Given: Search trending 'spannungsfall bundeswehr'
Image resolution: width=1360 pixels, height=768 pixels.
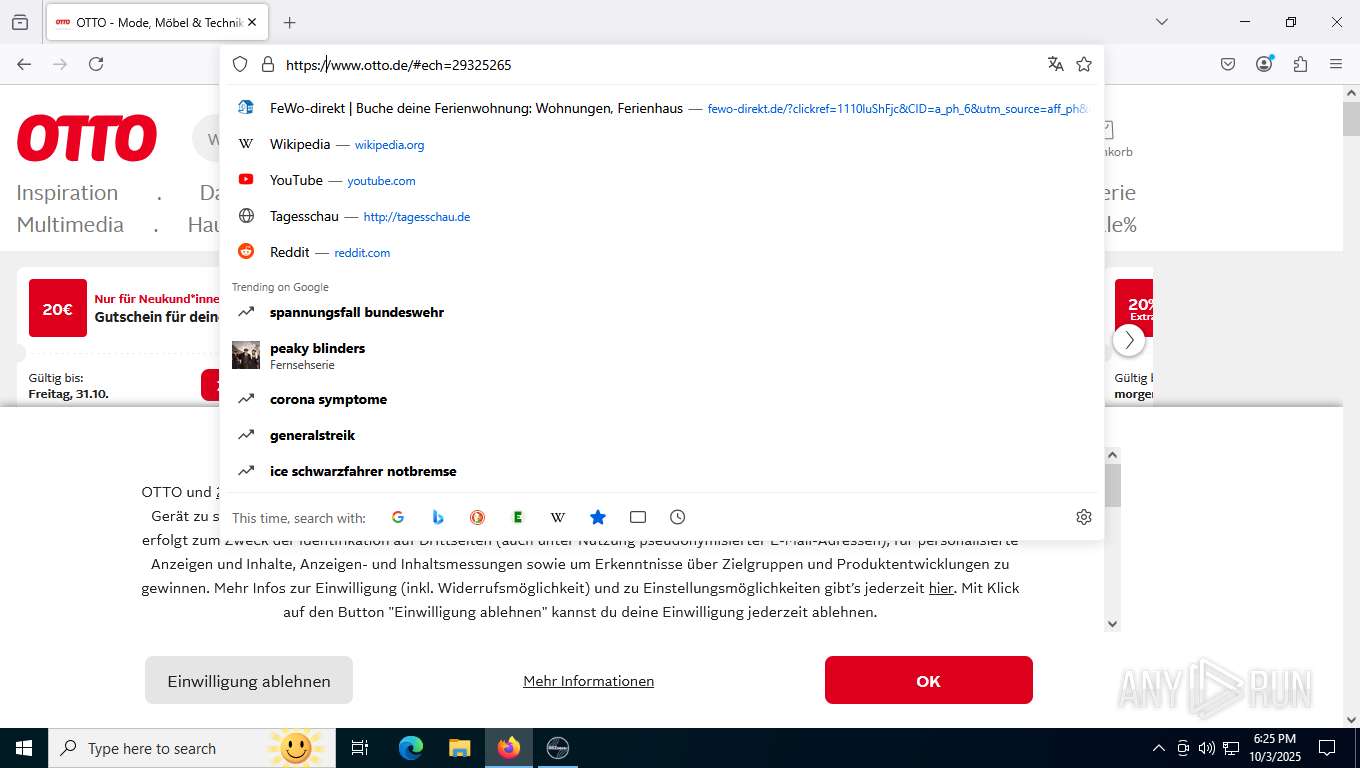Looking at the screenshot, I should [x=662, y=312].
